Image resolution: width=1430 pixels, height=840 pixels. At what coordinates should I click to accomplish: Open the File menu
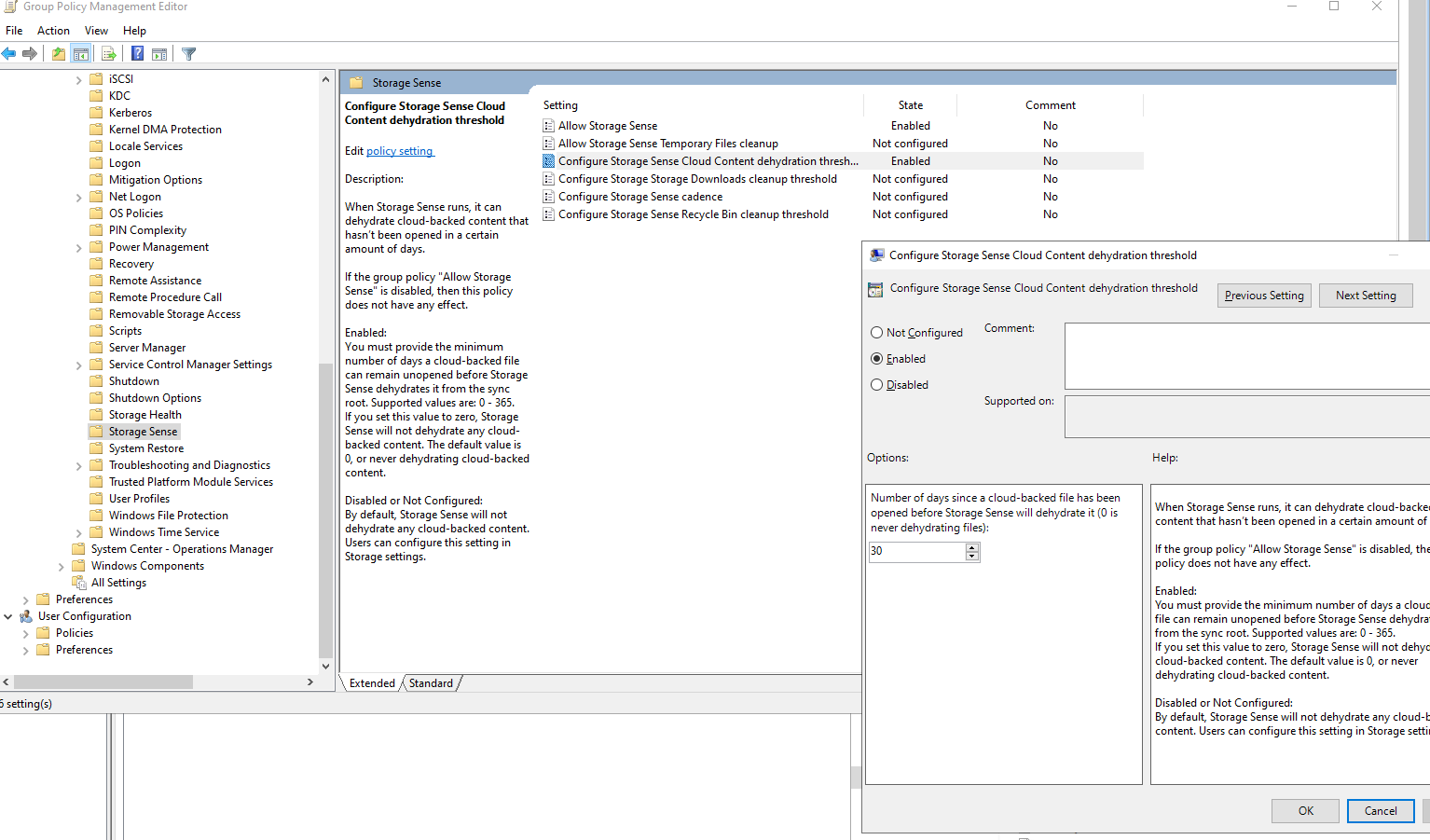pos(14,31)
